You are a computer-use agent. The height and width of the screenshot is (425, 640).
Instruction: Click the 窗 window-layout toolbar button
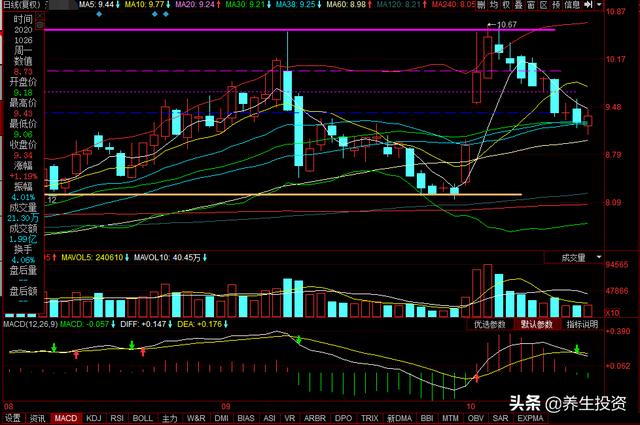(x=531, y=4)
